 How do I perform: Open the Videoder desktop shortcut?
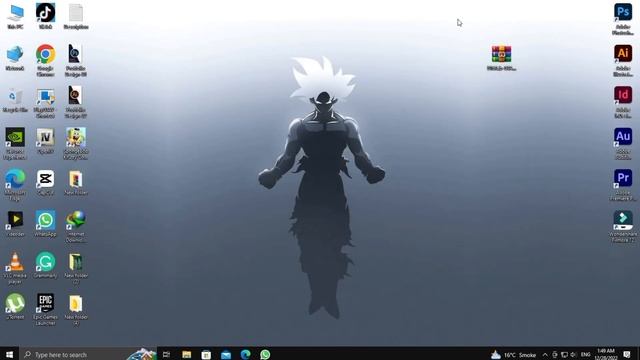pyautogui.click(x=15, y=224)
